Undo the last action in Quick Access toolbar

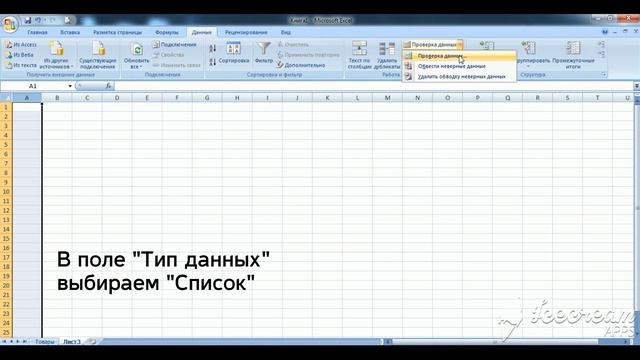38,20
